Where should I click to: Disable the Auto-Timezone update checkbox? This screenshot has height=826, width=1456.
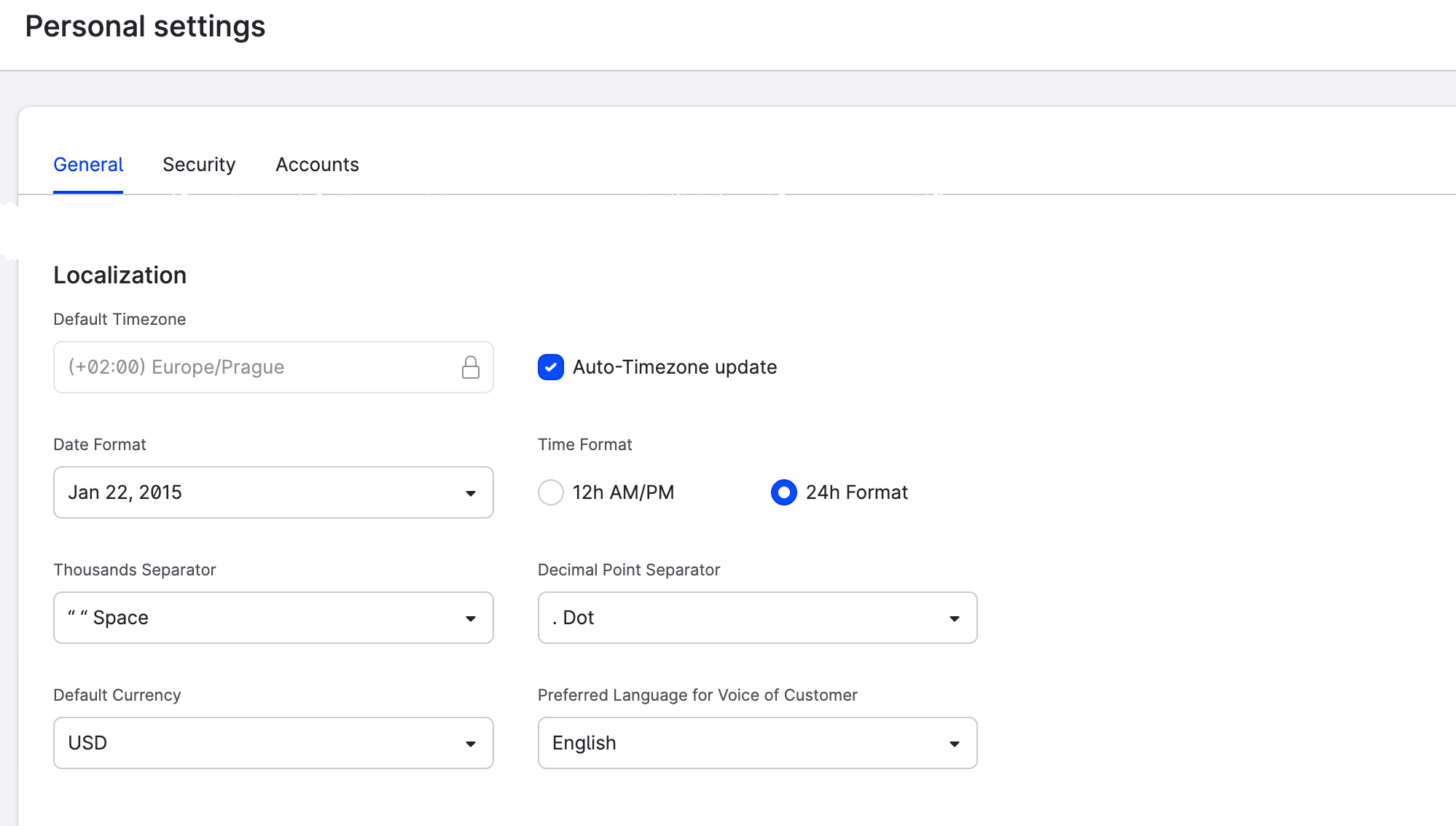coord(551,367)
